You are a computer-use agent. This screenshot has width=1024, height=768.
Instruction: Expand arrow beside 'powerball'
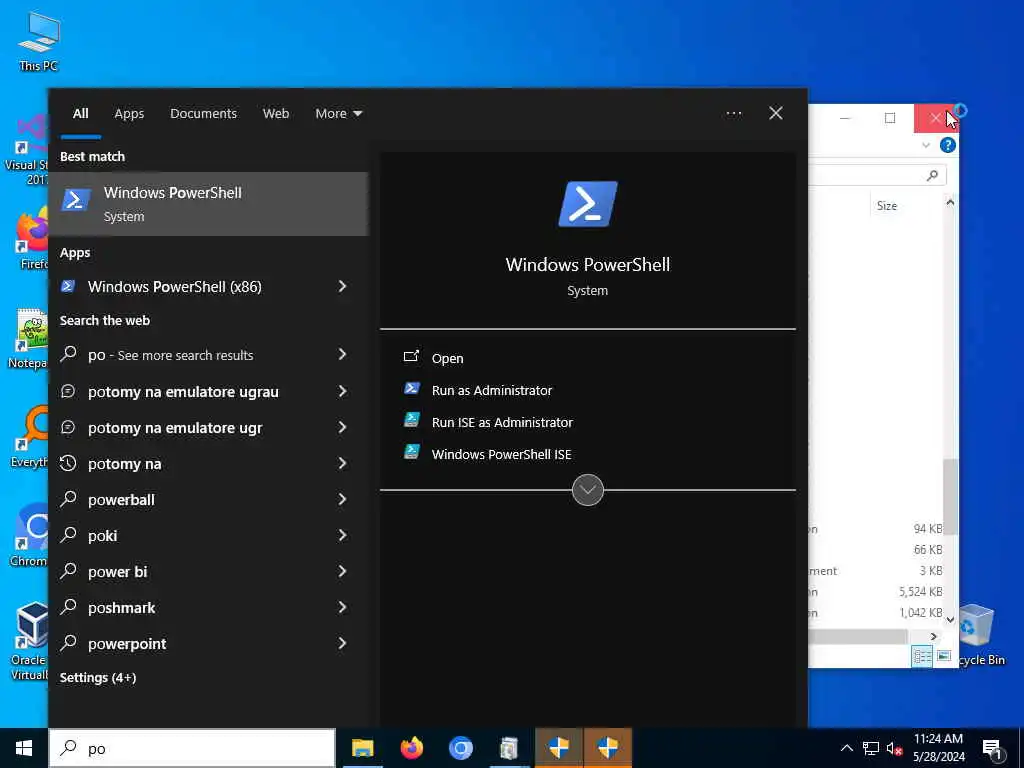point(342,500)
